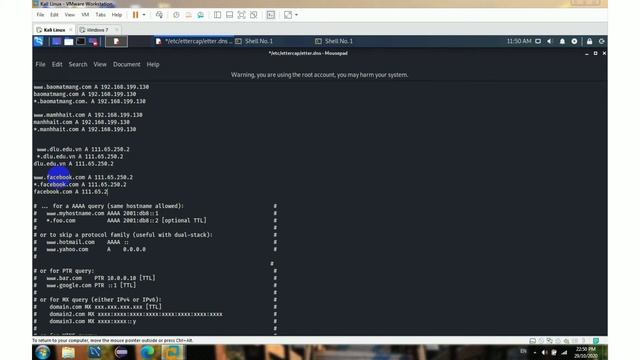Click the www.hotmail.com AAAA comment line
The height and width of the screenshot is (360, 640).
[x=82, y=242]
